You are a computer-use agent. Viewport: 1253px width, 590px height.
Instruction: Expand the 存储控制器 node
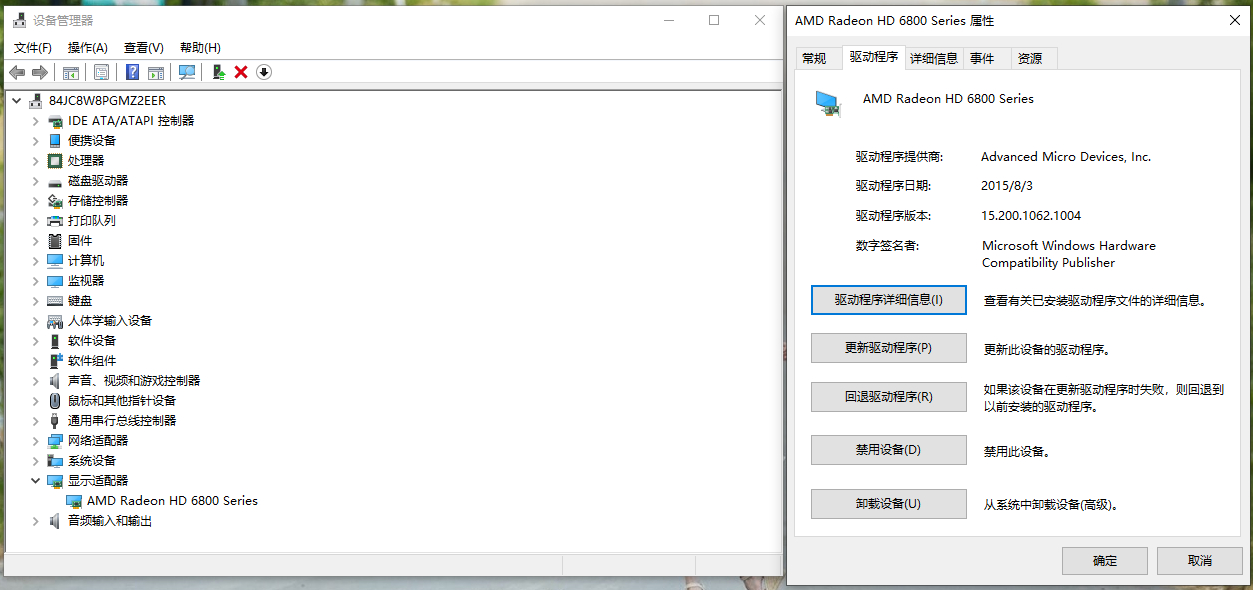35,201
